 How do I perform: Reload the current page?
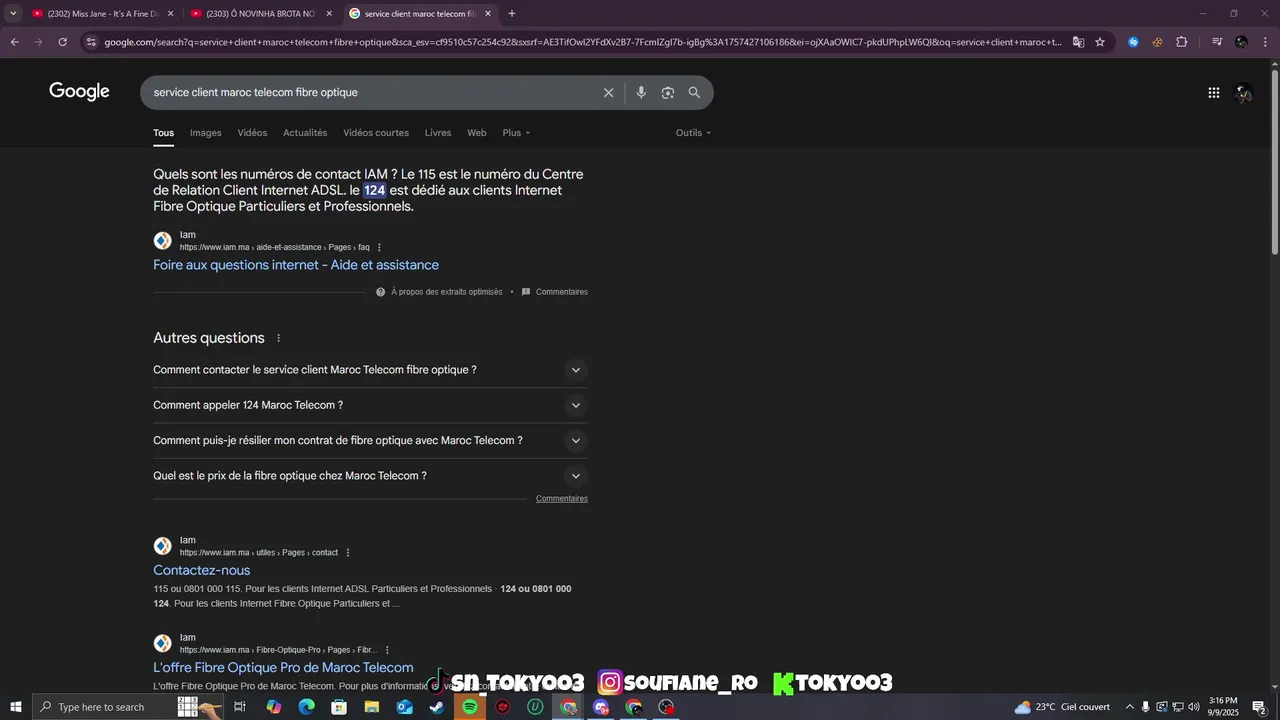coord(62,42)
